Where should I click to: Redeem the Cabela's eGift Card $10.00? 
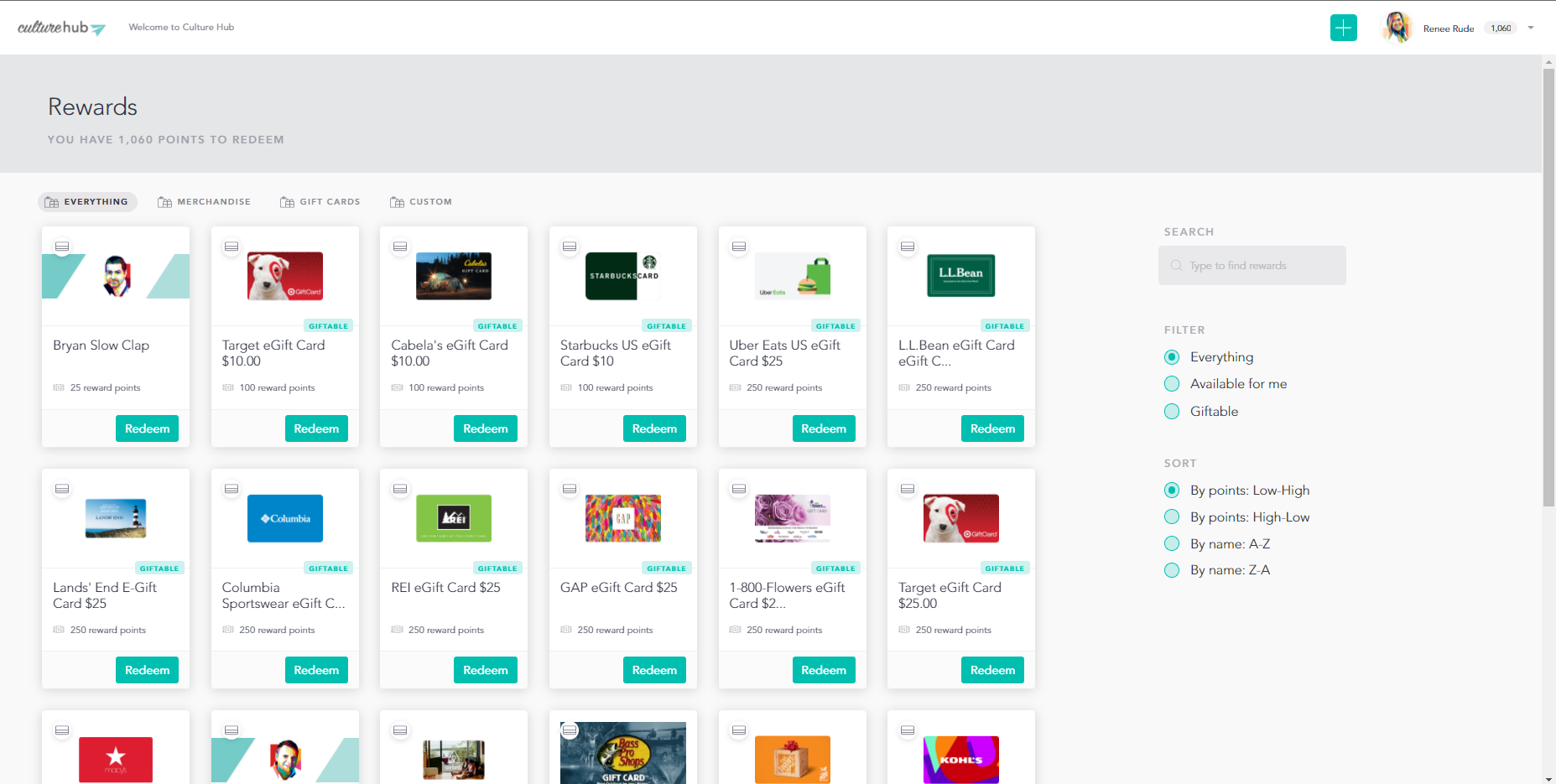coord(486,428)
